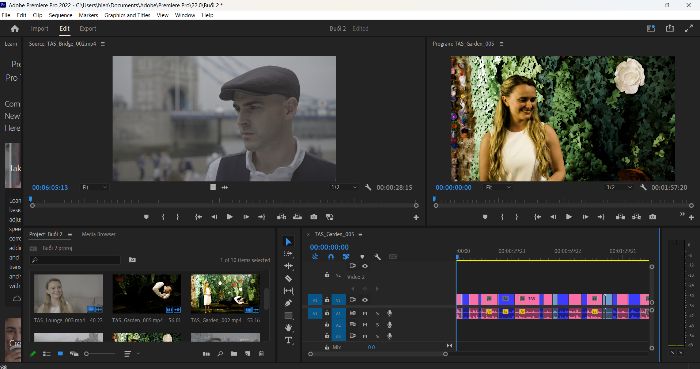Screen dimensions: 700x369
Task: Open Source panel menu
Action: pos(103,44)
